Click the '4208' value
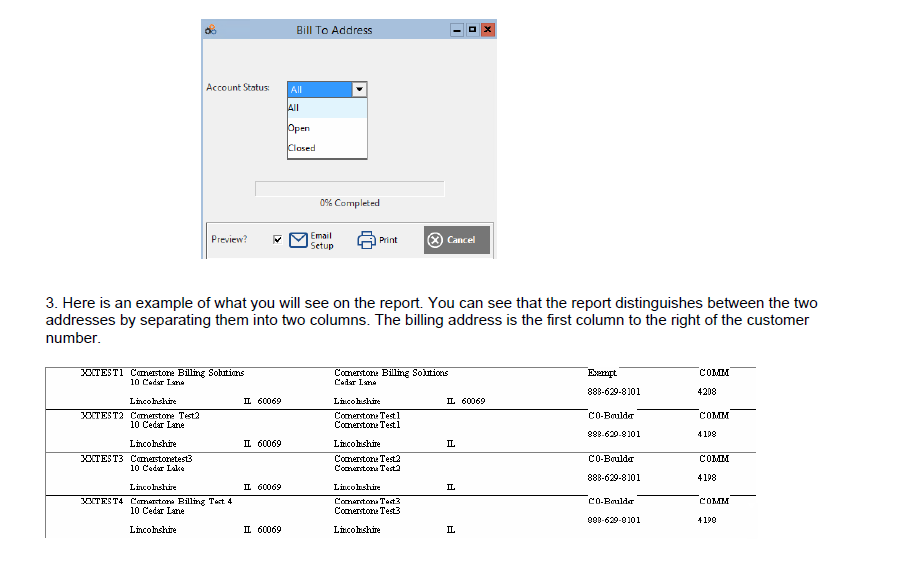 pos(707,392)
